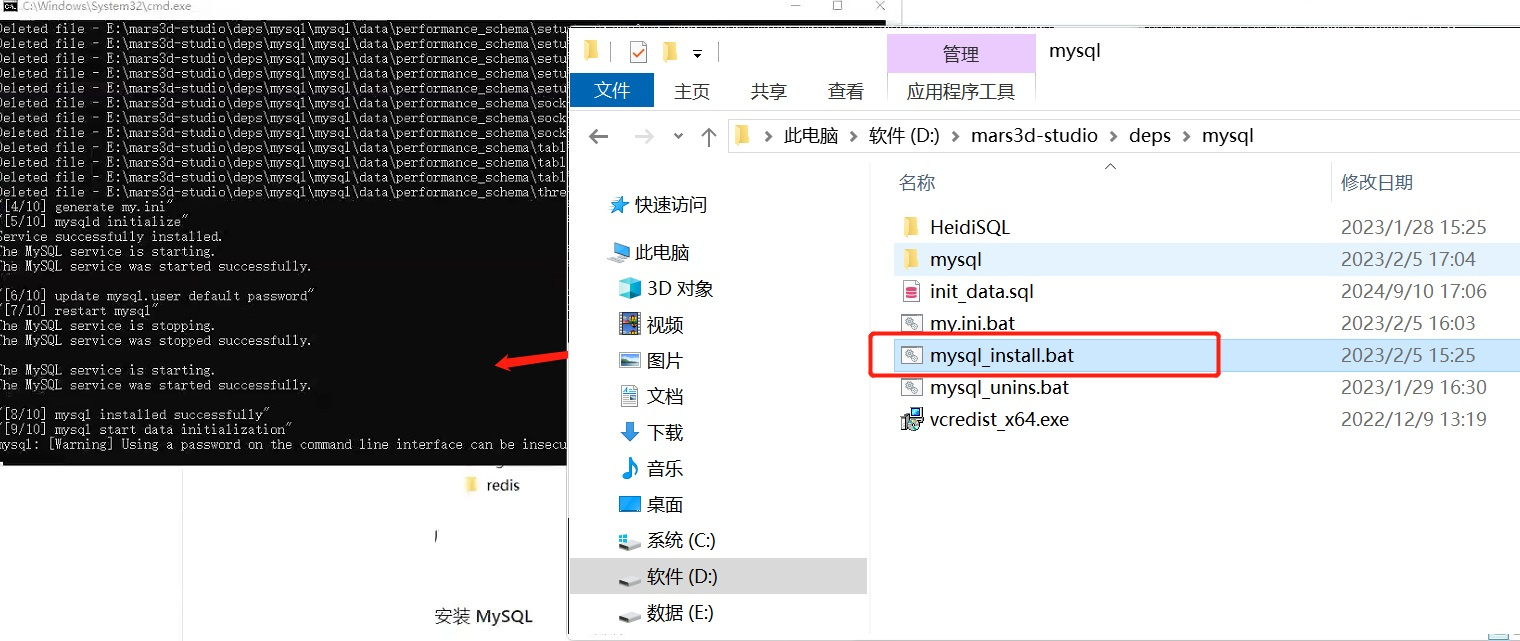Sort files by the 修改日期 column header
This screenshot has width=1520, height=641.
pyautogui.click(x=1377, y=182)
